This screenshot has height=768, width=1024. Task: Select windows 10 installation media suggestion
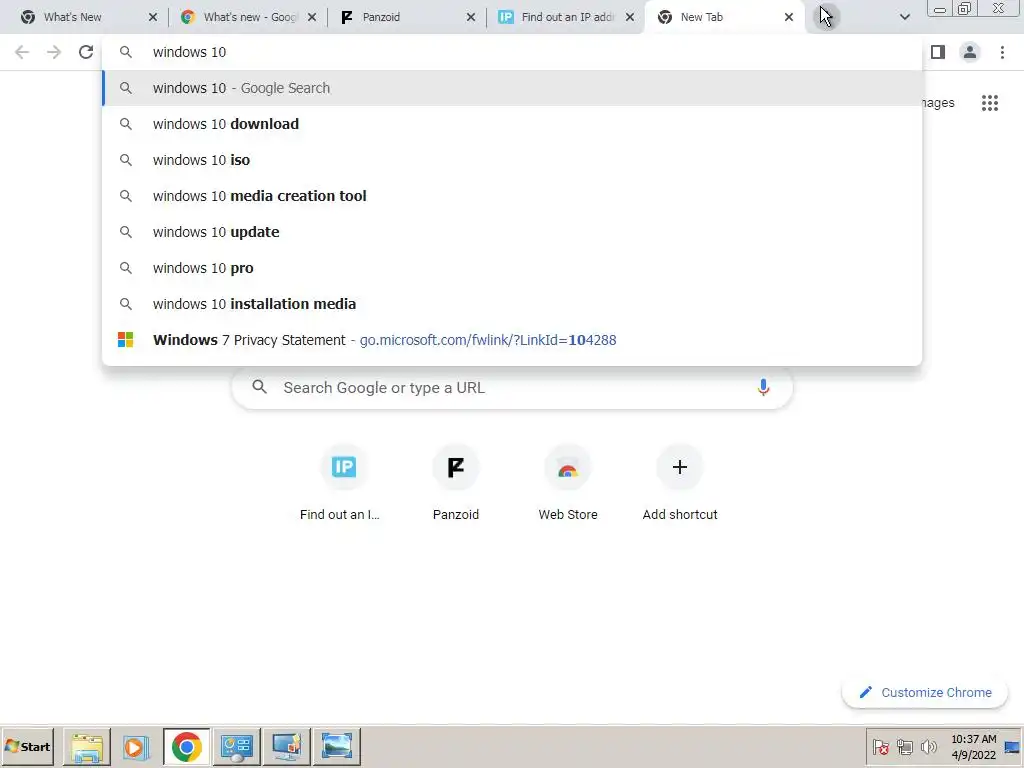tap(512, 304)
